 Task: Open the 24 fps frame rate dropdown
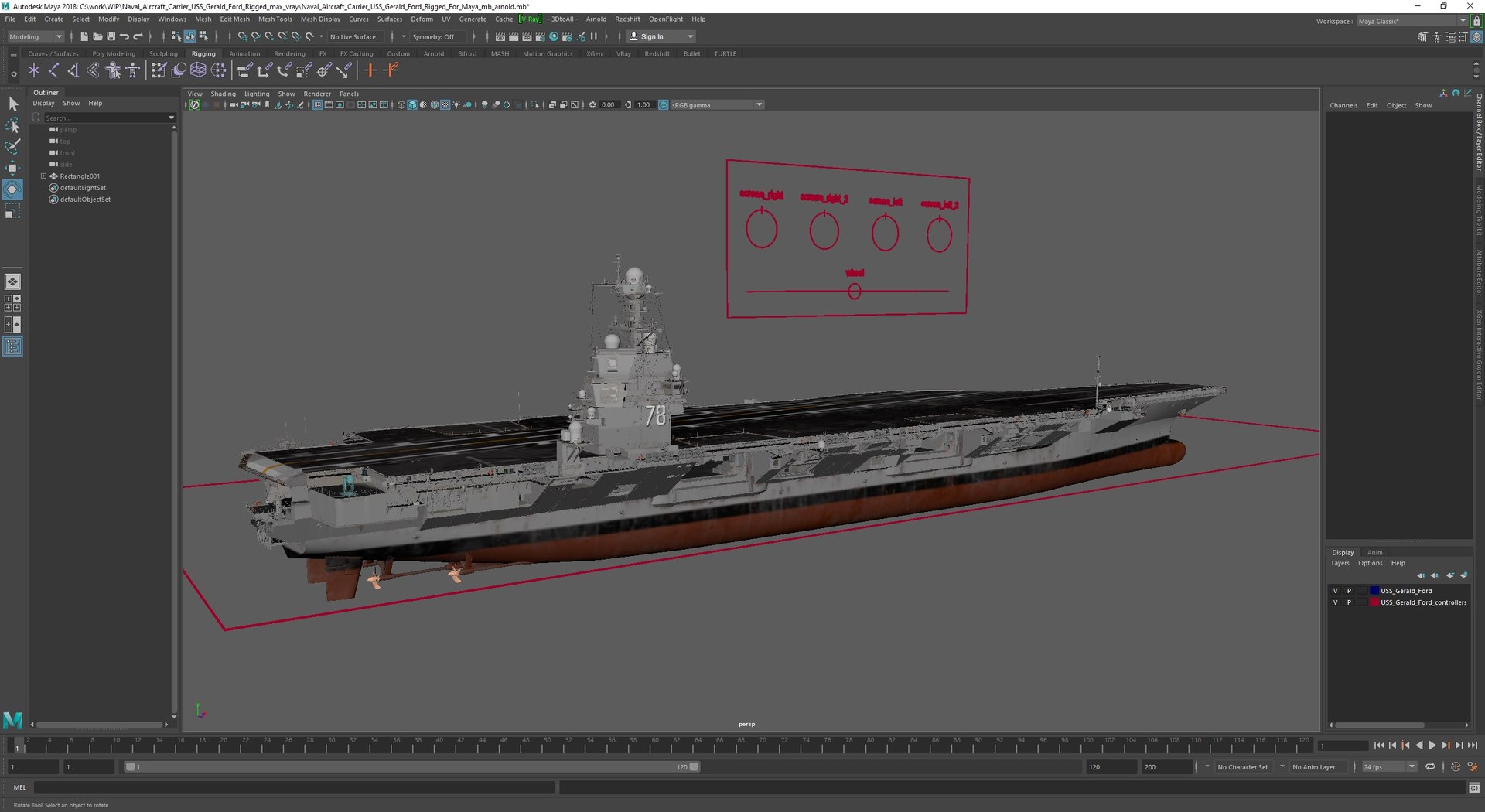(x=1389, y=767)
